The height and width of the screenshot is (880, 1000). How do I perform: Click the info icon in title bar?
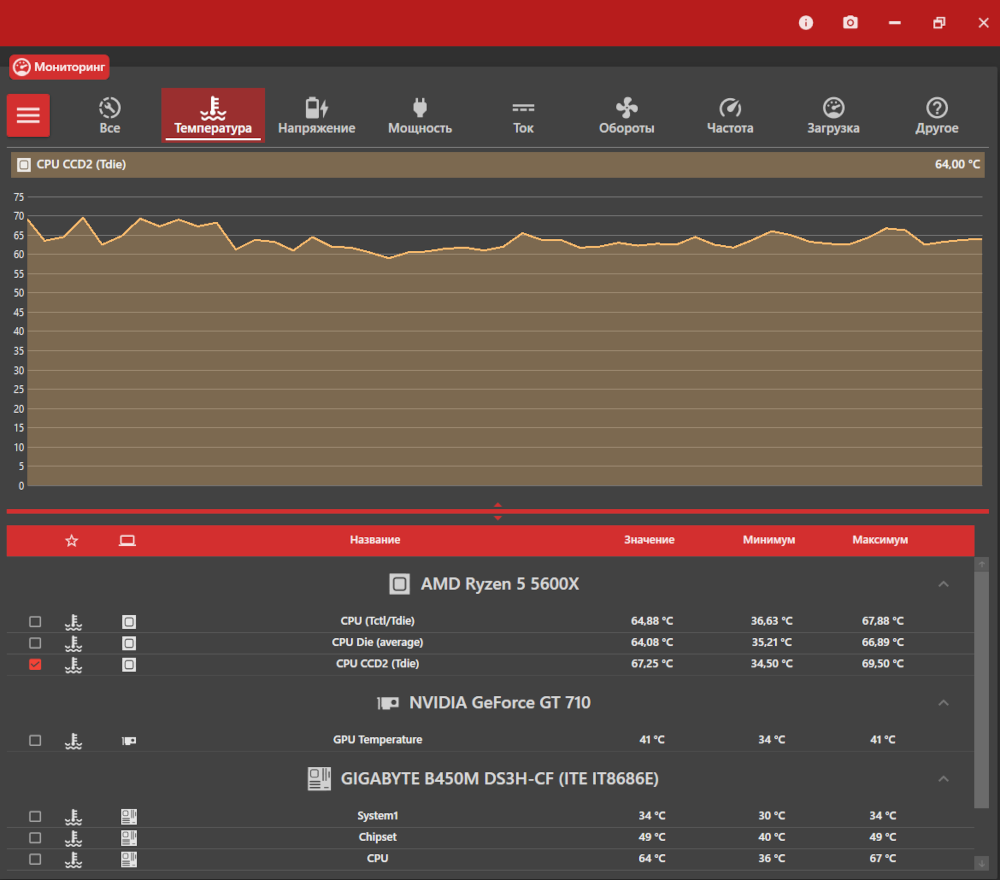805,23
